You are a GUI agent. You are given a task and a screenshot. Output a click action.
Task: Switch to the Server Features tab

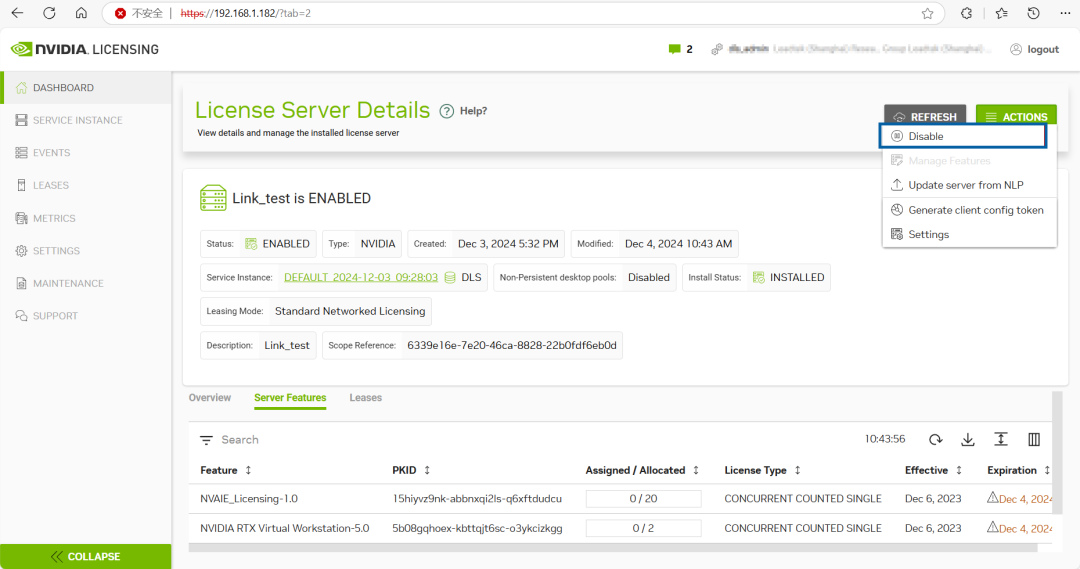point(290,397)
